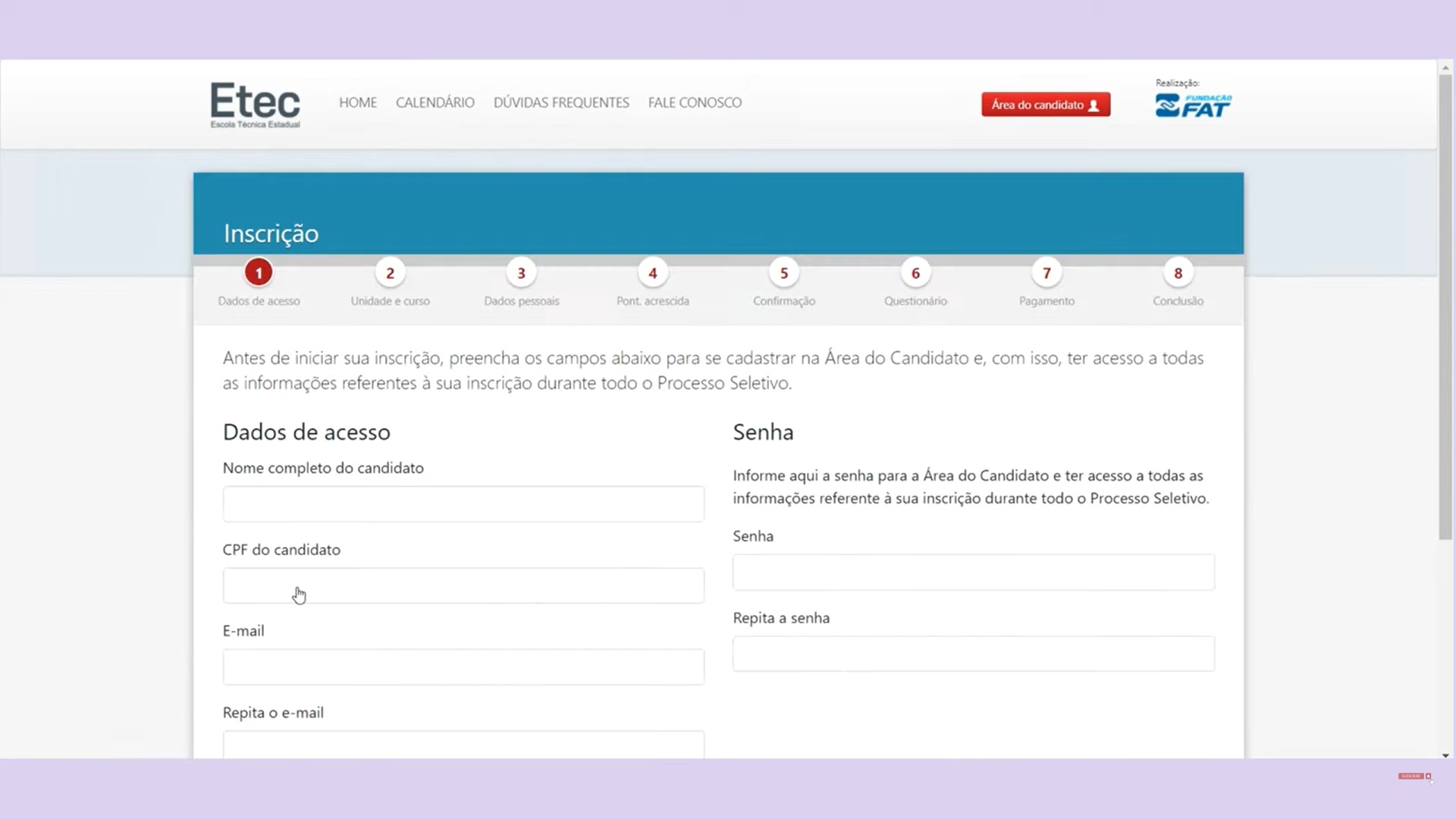Image resolution: width=1456 pixels, height=819 pixels.
Task: Focus the CPF do candidato field
Action: (x=463, y=585)
